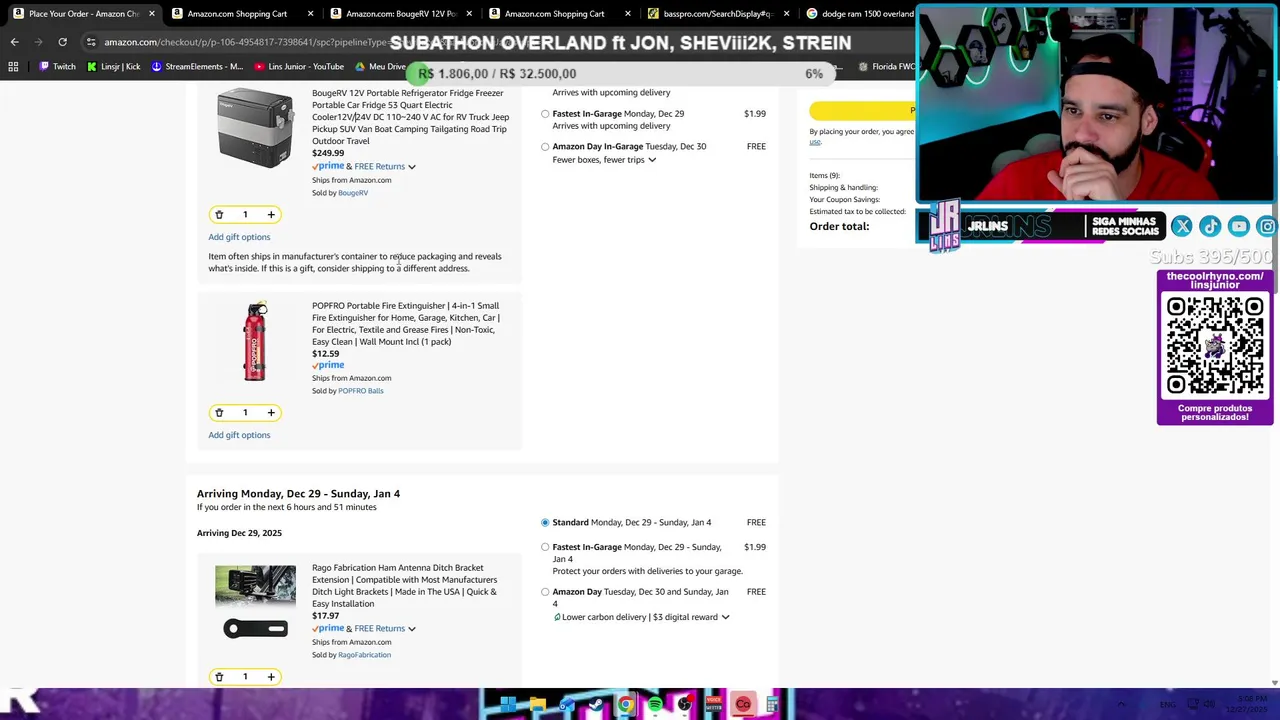Image resolution: width=1280 pixels, height=720 pixels.
Task: Increase the BougeRV refrigerator quantity with its plus icon
Action: 270,214
